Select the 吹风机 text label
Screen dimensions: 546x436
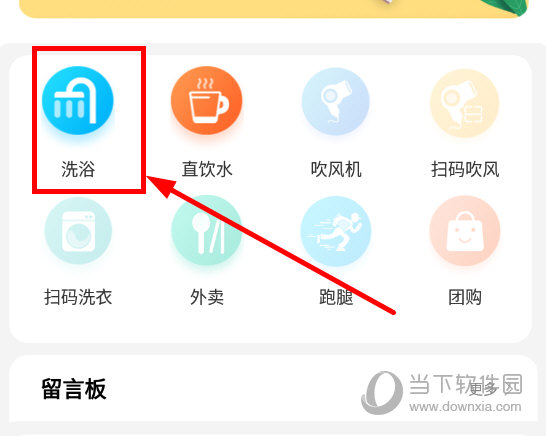click(336, 169)
